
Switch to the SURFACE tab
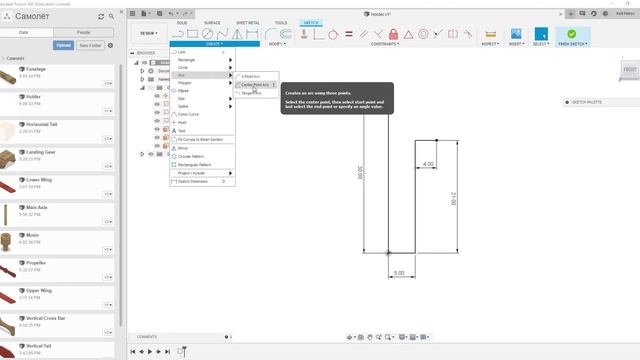212,23
